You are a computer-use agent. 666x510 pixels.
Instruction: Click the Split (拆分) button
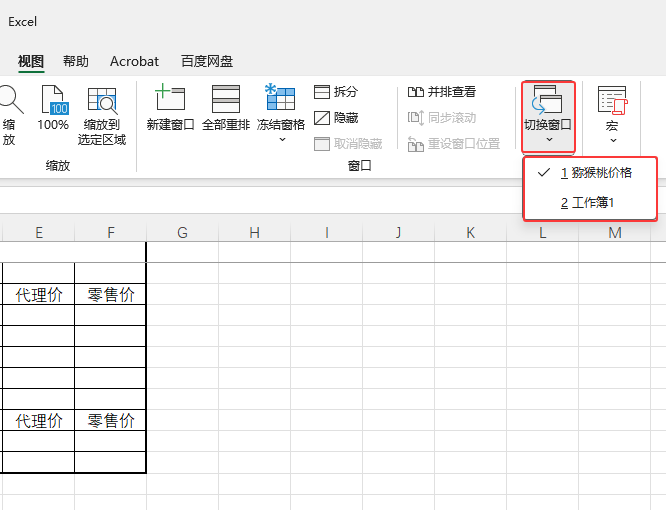point(336,92)
